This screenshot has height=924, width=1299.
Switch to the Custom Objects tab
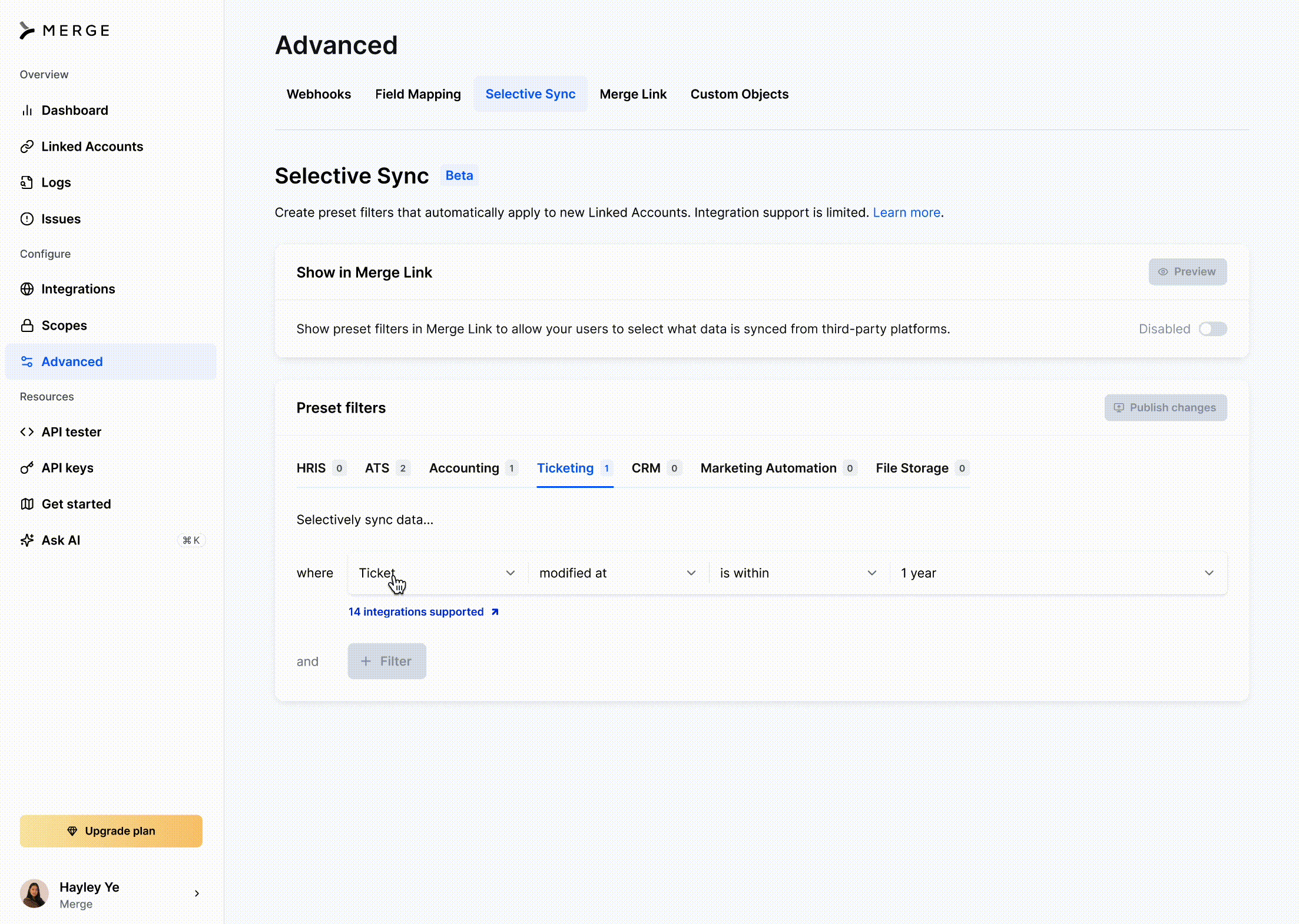[740, 94]
